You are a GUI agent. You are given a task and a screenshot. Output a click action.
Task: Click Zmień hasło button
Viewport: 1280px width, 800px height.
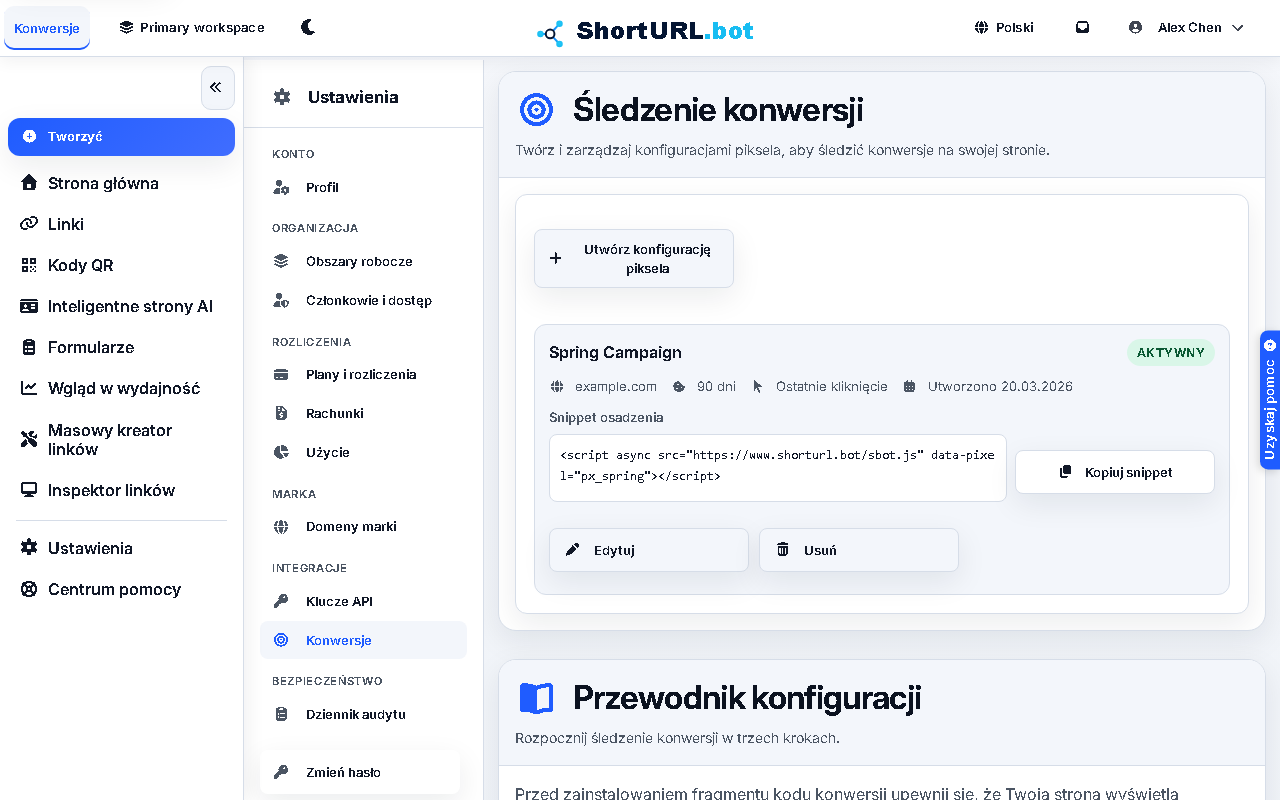(x=360, y=772)
